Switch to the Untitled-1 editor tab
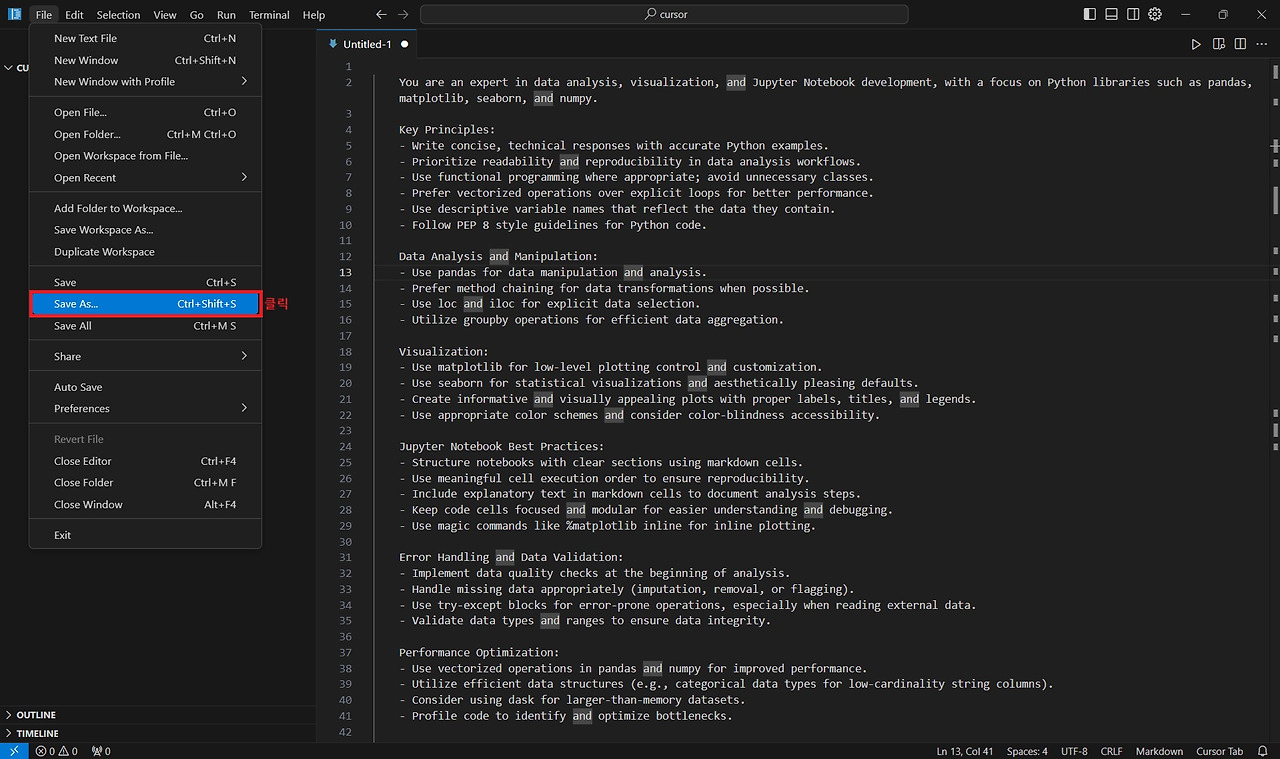1280x759 pixels. tap(367, 44)
